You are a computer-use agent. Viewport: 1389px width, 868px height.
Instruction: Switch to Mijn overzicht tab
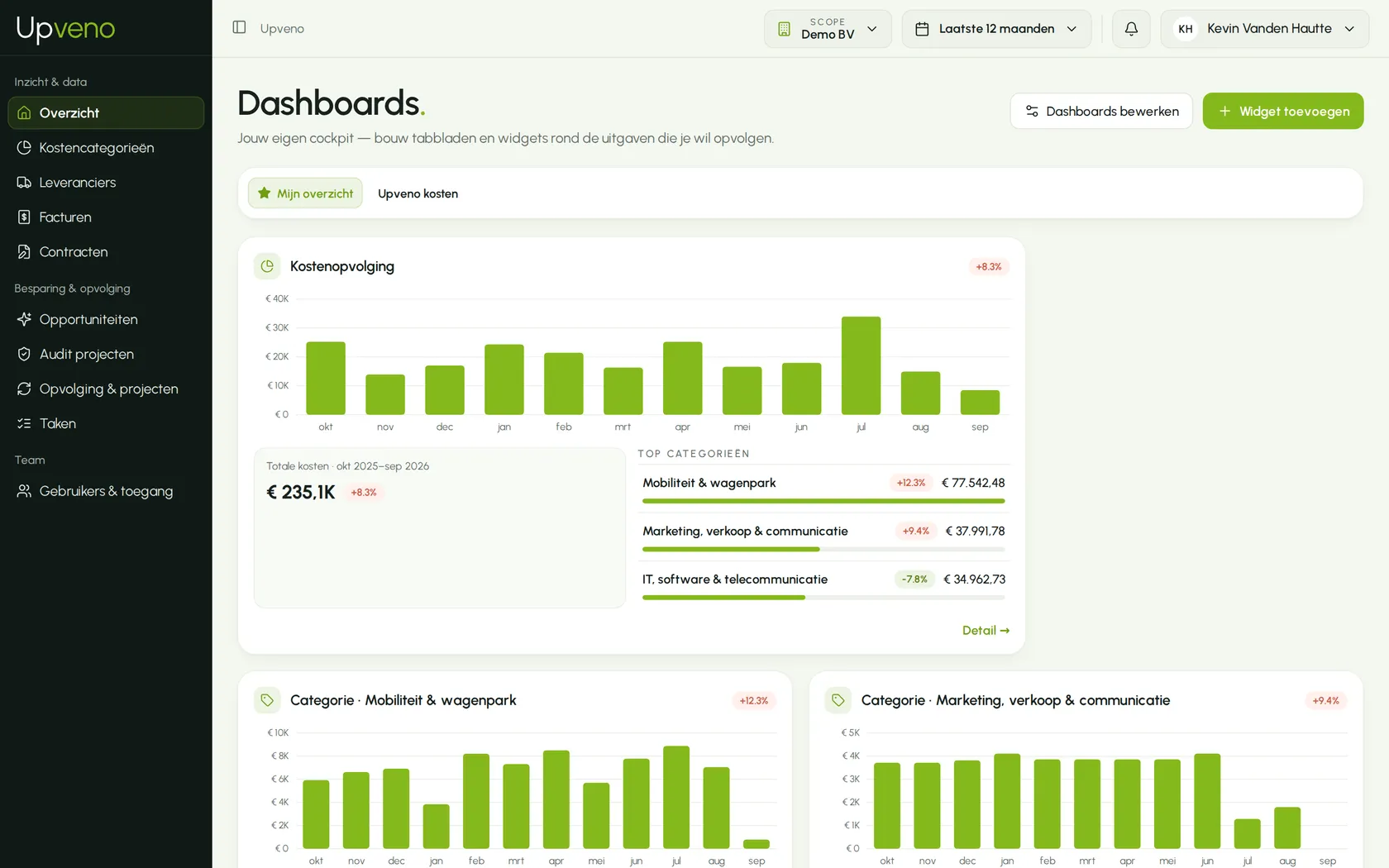coord(305,193)
